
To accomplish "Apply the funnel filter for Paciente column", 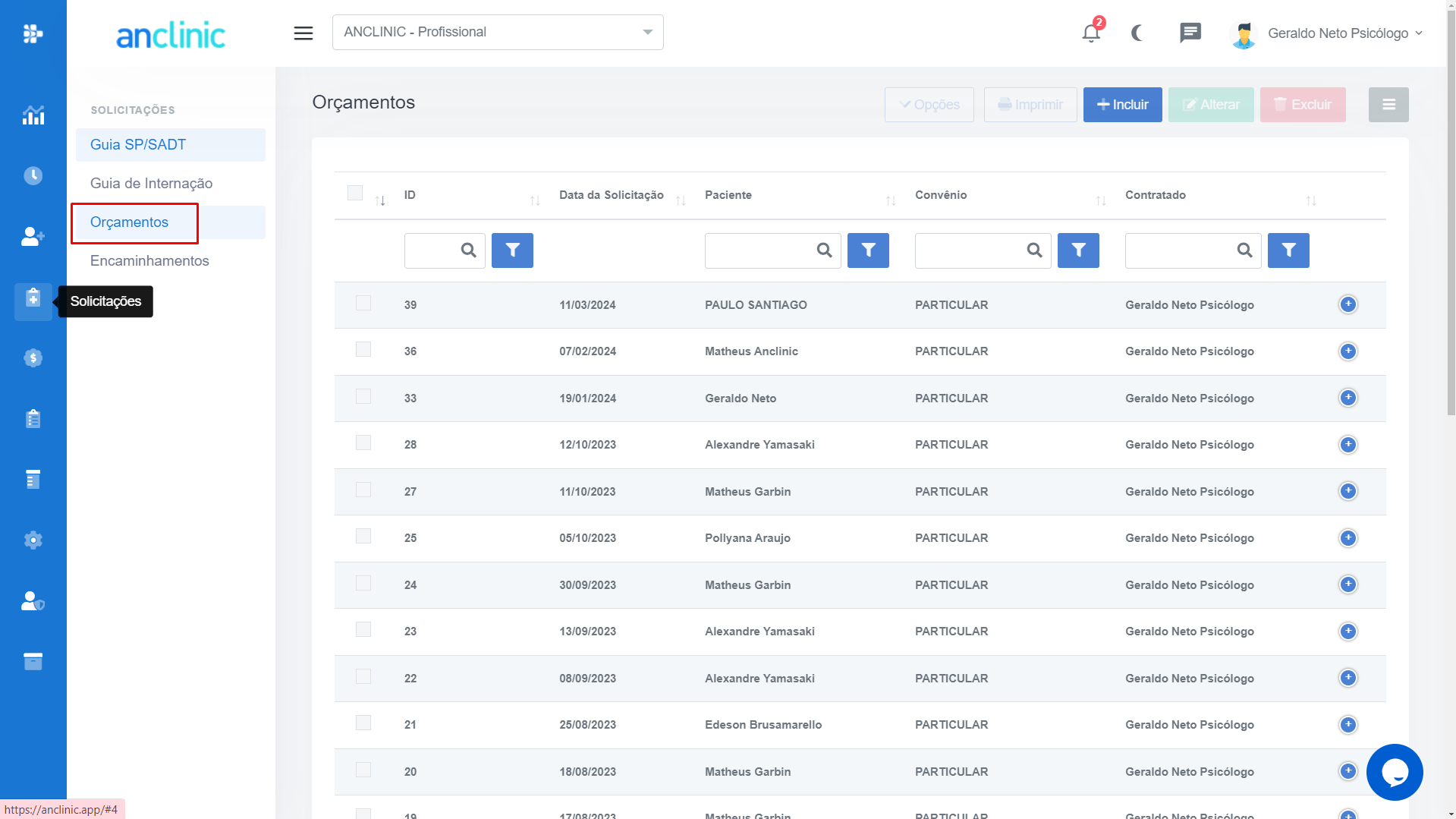I will 868,250.
